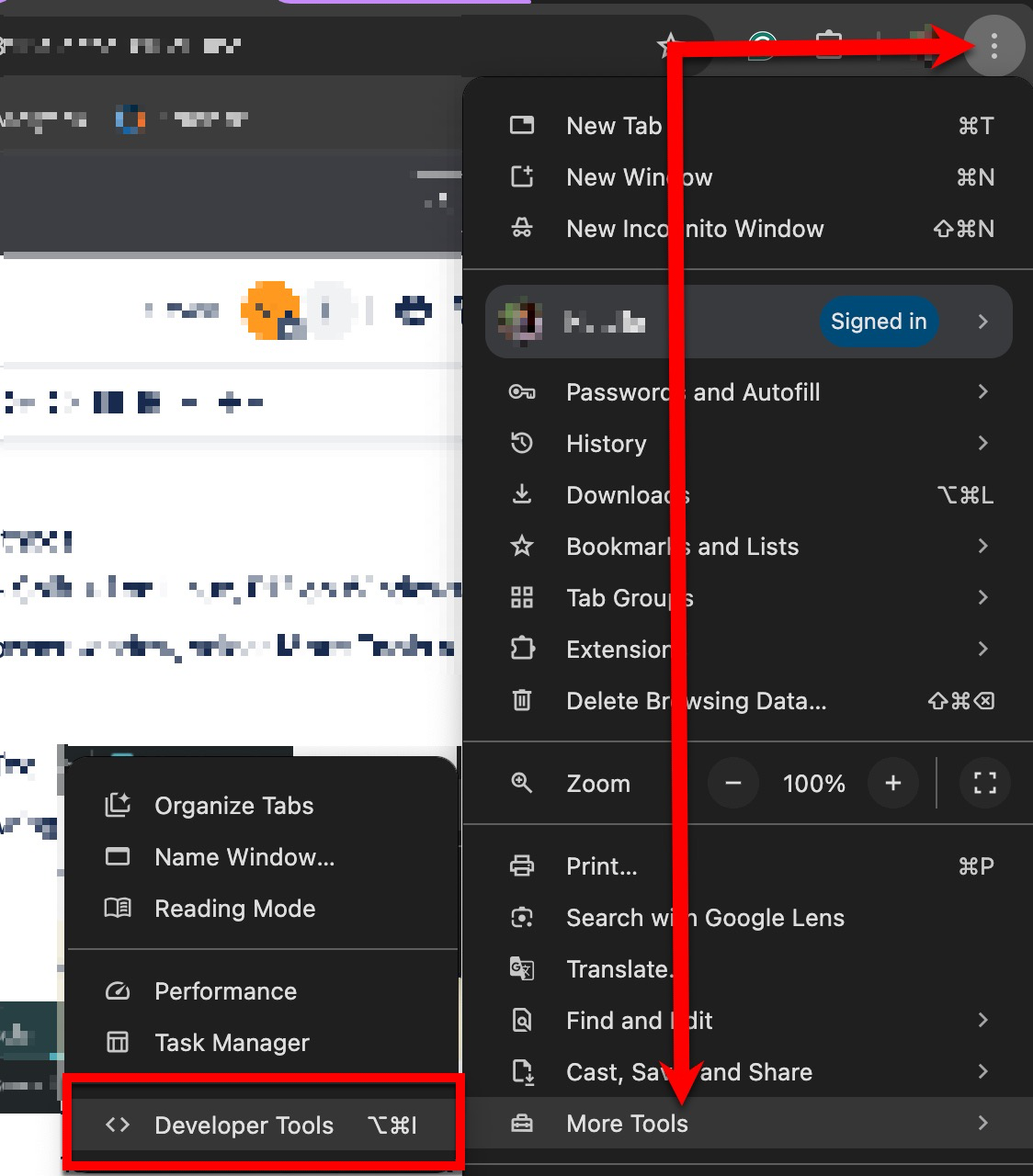Expand the History submenu arrow

(x=982, y=443)
